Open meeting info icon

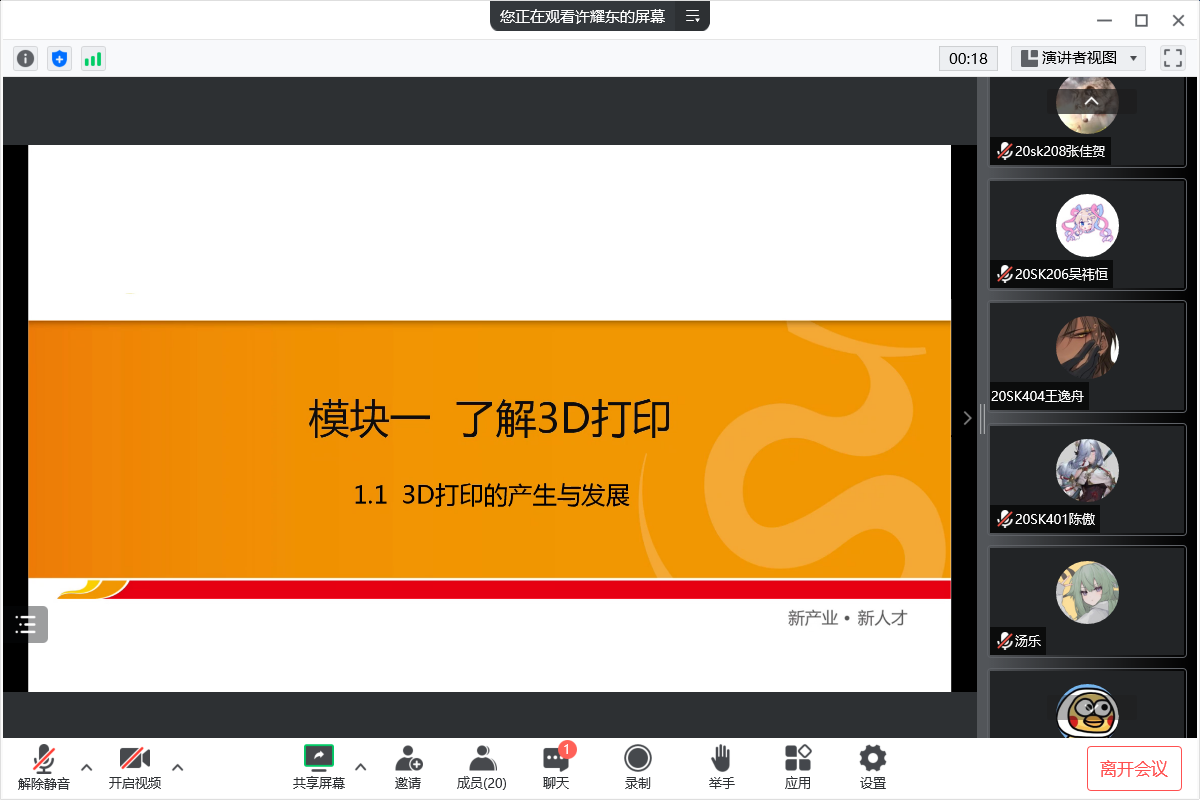(26, 59)
